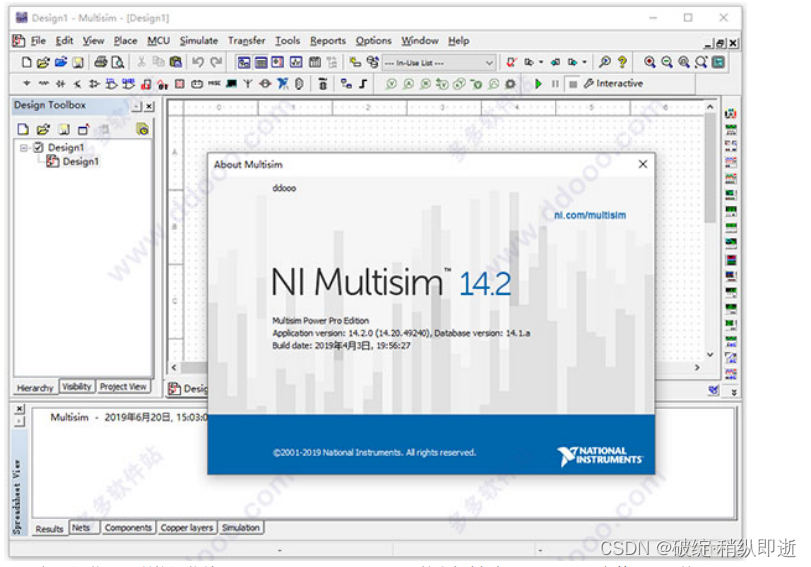Viewport: 811px width, 567px height.
Task: Toggle the SPICE Netlist Viewer
Action: coord(278,63)
